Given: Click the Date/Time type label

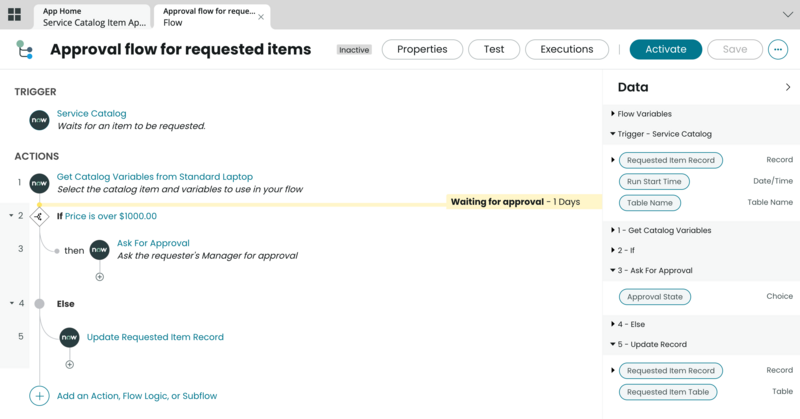Looking at the screenshot, I should (x=773, y=181).
